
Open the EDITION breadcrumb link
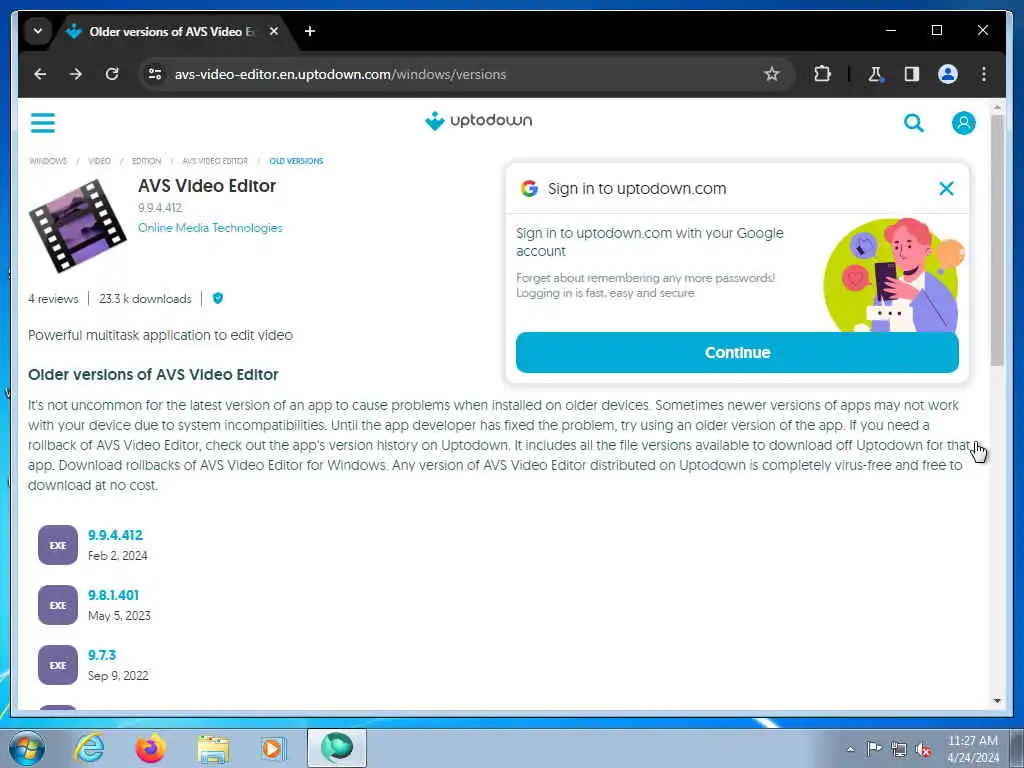pyautogui.click(x=146, y=161)
